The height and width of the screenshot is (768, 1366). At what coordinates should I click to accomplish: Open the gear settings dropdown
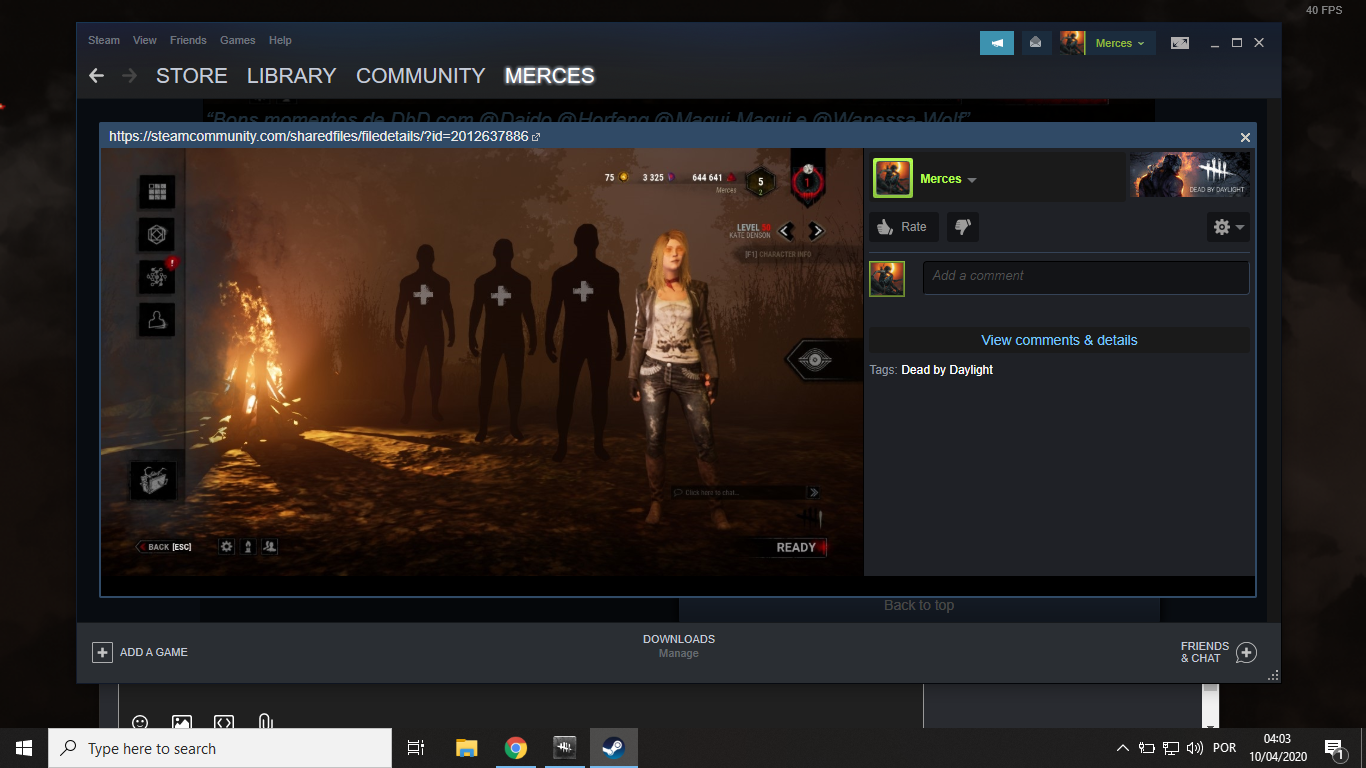click(x=1229, y=227)
